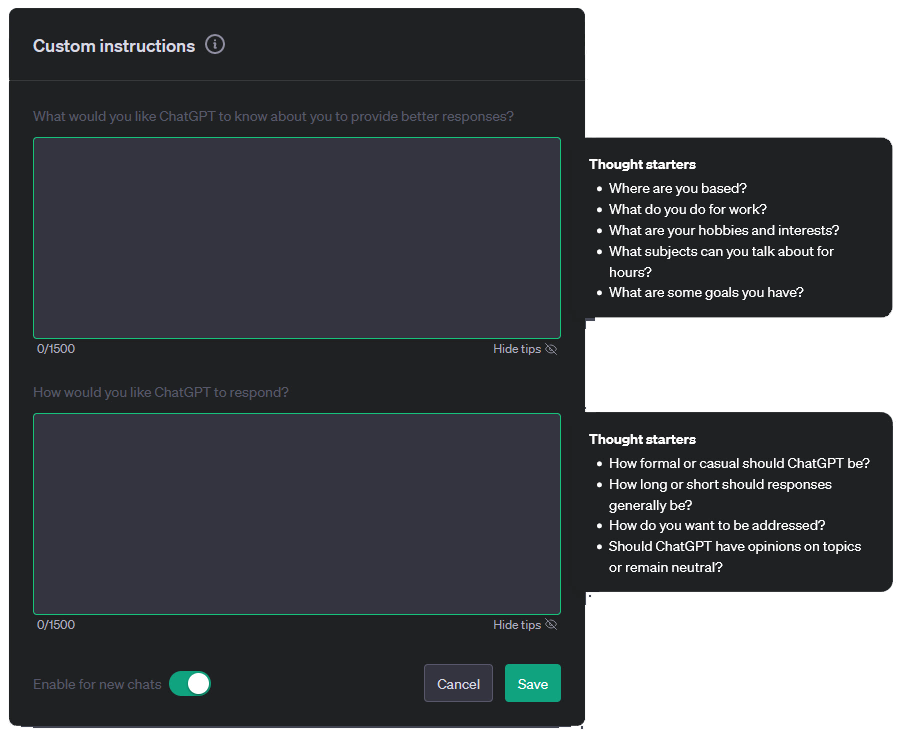
Task: Click the Cancel button
Action: [x=458, y=683]
